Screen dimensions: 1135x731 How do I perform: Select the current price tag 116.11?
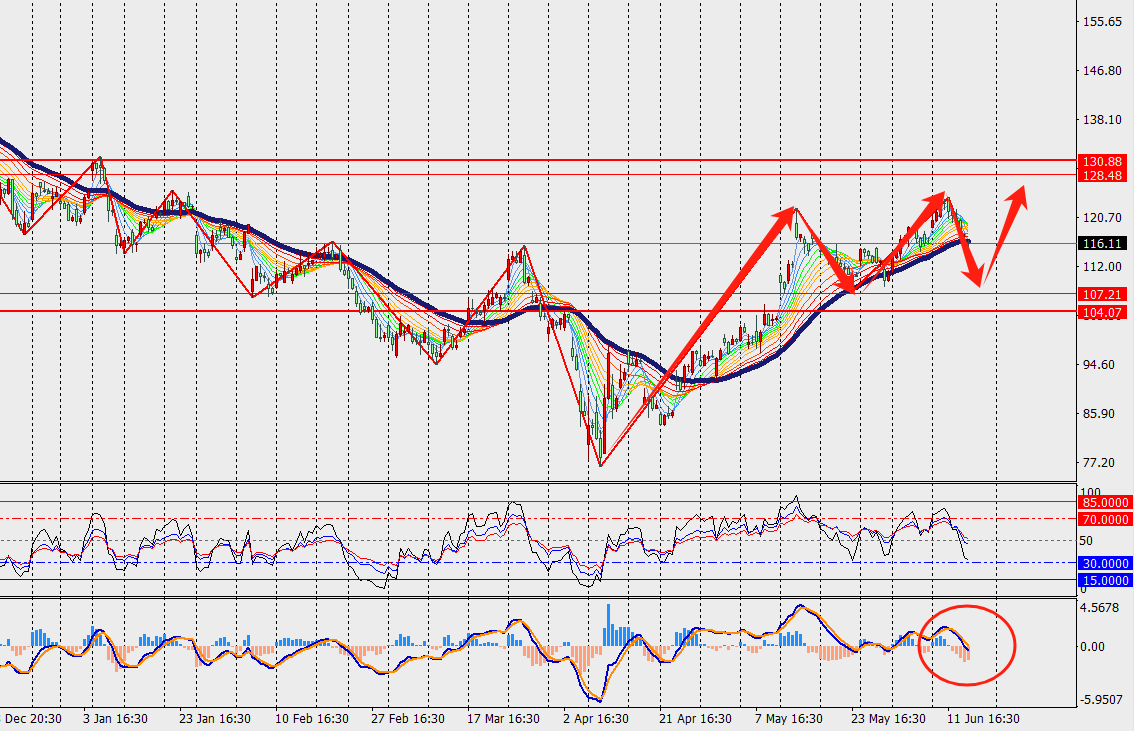pos(1102,244)
